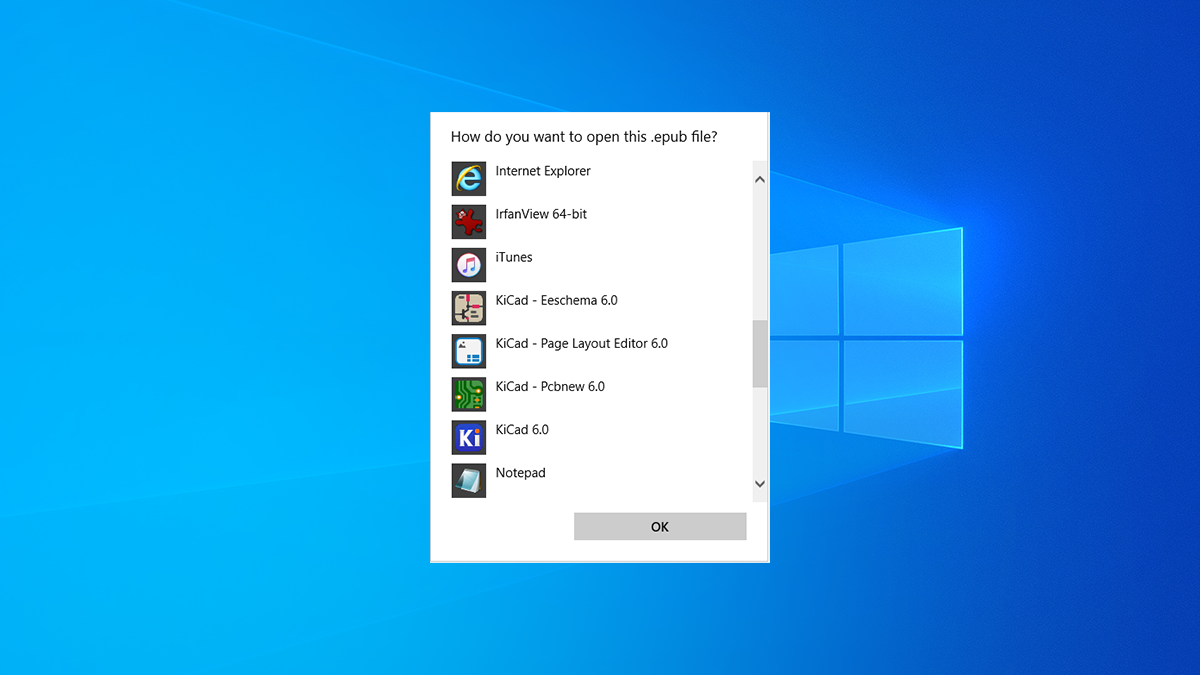Choose the KiCad Eeschema schematic icon

[x=468, y=308]
